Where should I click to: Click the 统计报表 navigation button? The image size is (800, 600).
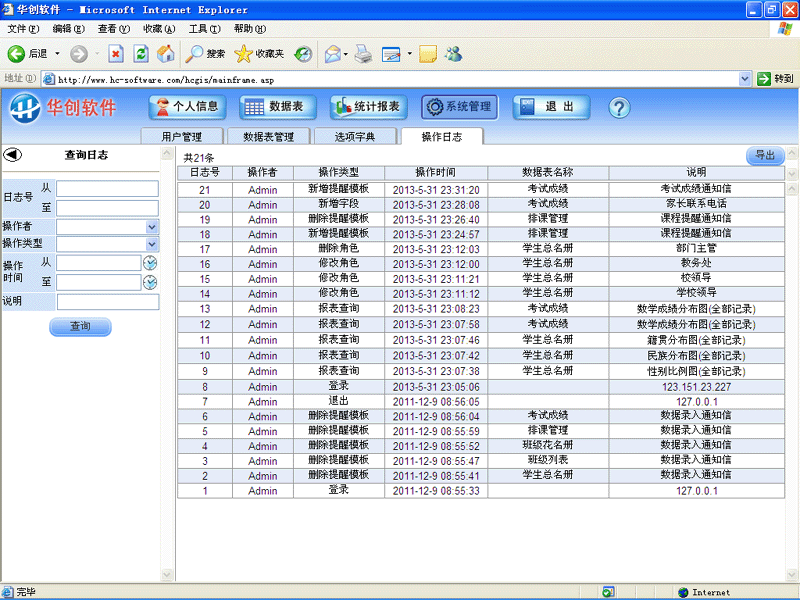[369, 107]
